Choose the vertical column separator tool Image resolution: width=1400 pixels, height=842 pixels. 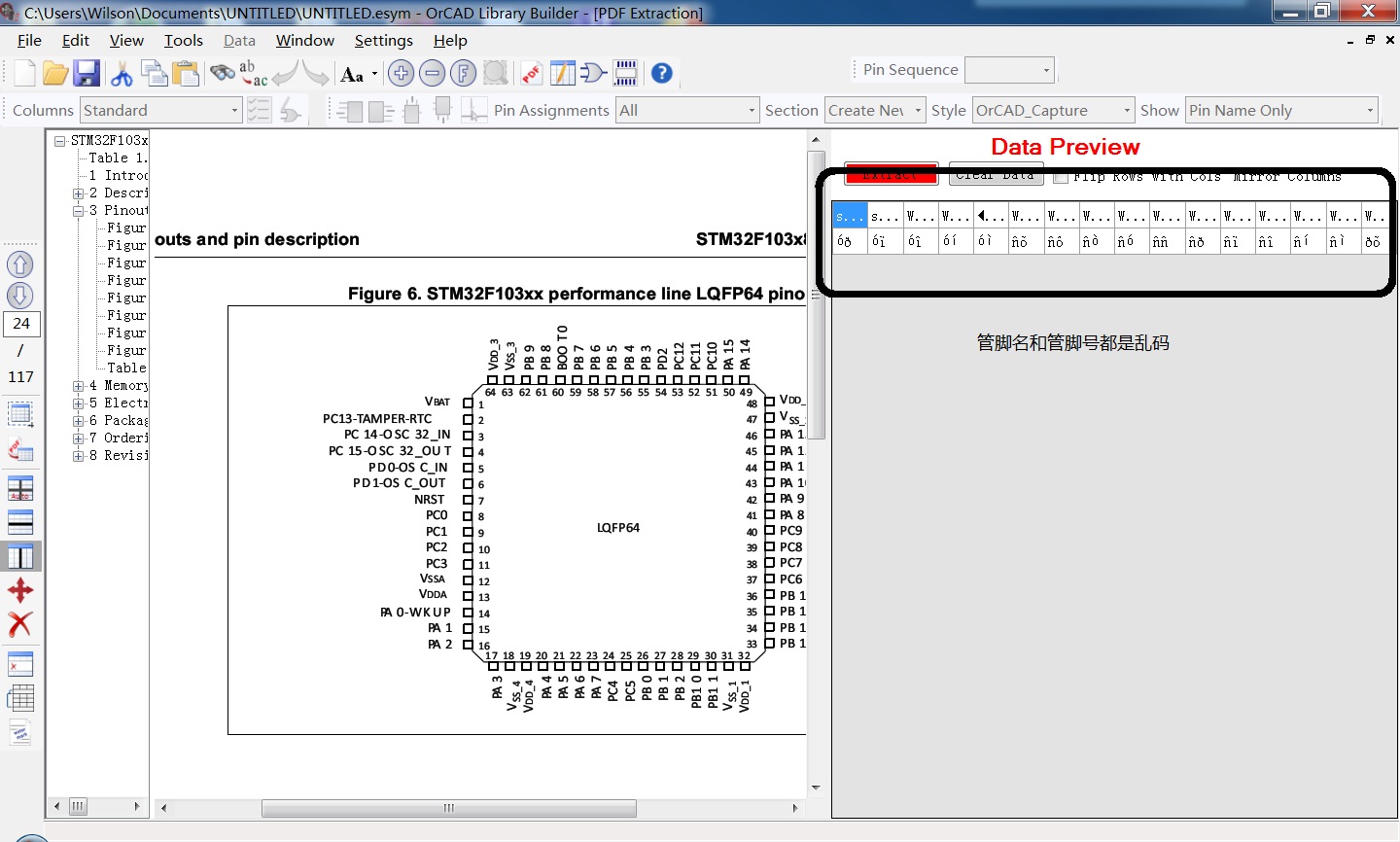20,556
